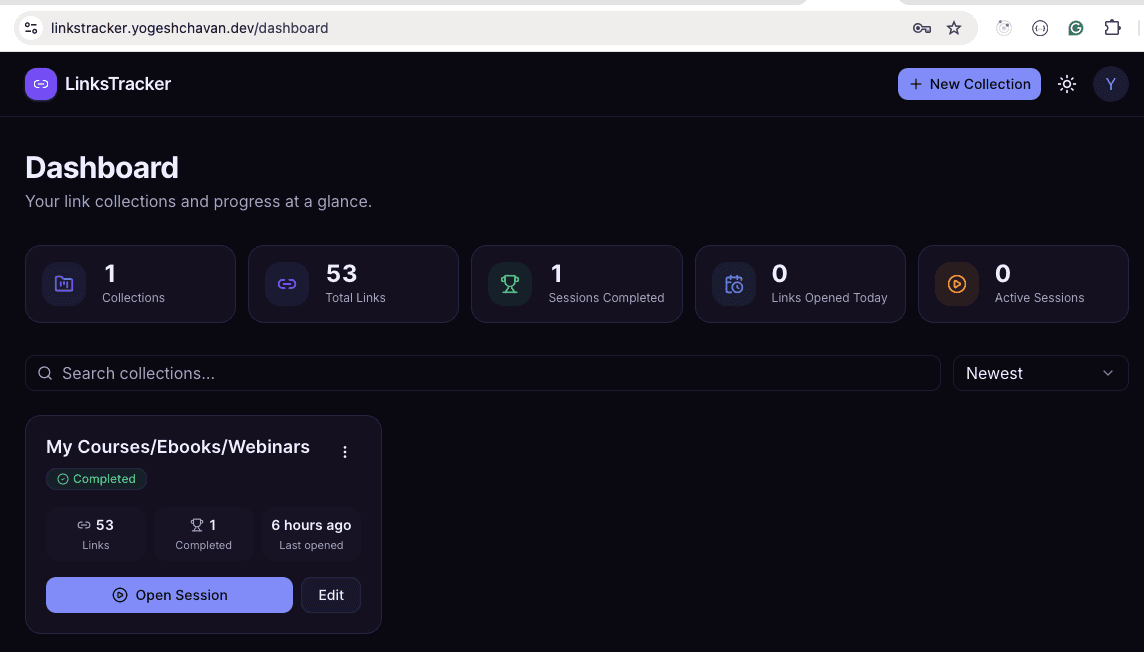Click the Links Opened Today calendar icon
Image resolution: width=1144 pixels, height=652 pixels.
click(734, 284)
